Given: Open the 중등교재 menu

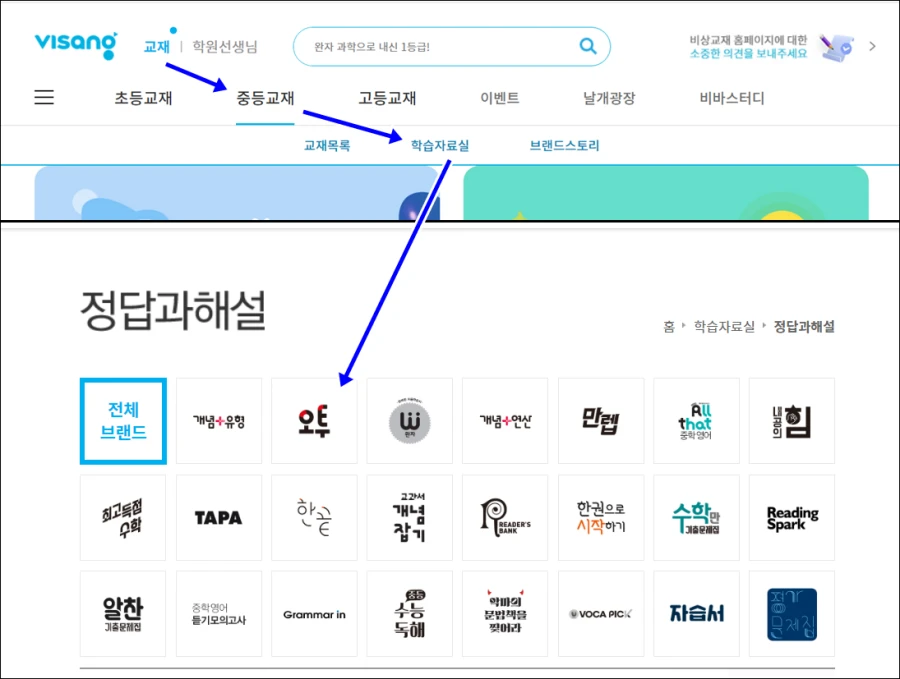Looking at the screenshot, I should point(265,98).
